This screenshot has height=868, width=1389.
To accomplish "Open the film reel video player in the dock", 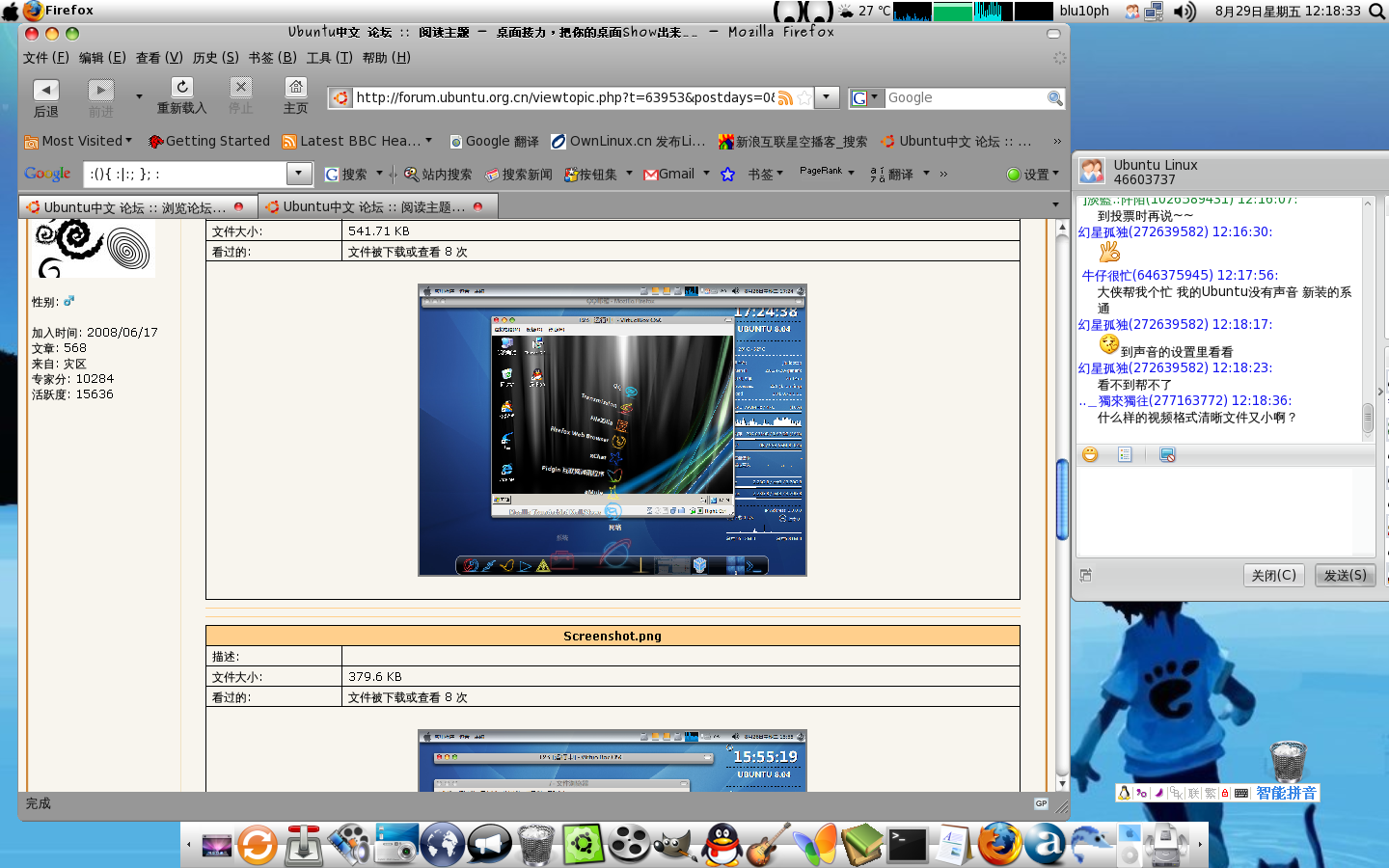I will [x=629, y=845].
